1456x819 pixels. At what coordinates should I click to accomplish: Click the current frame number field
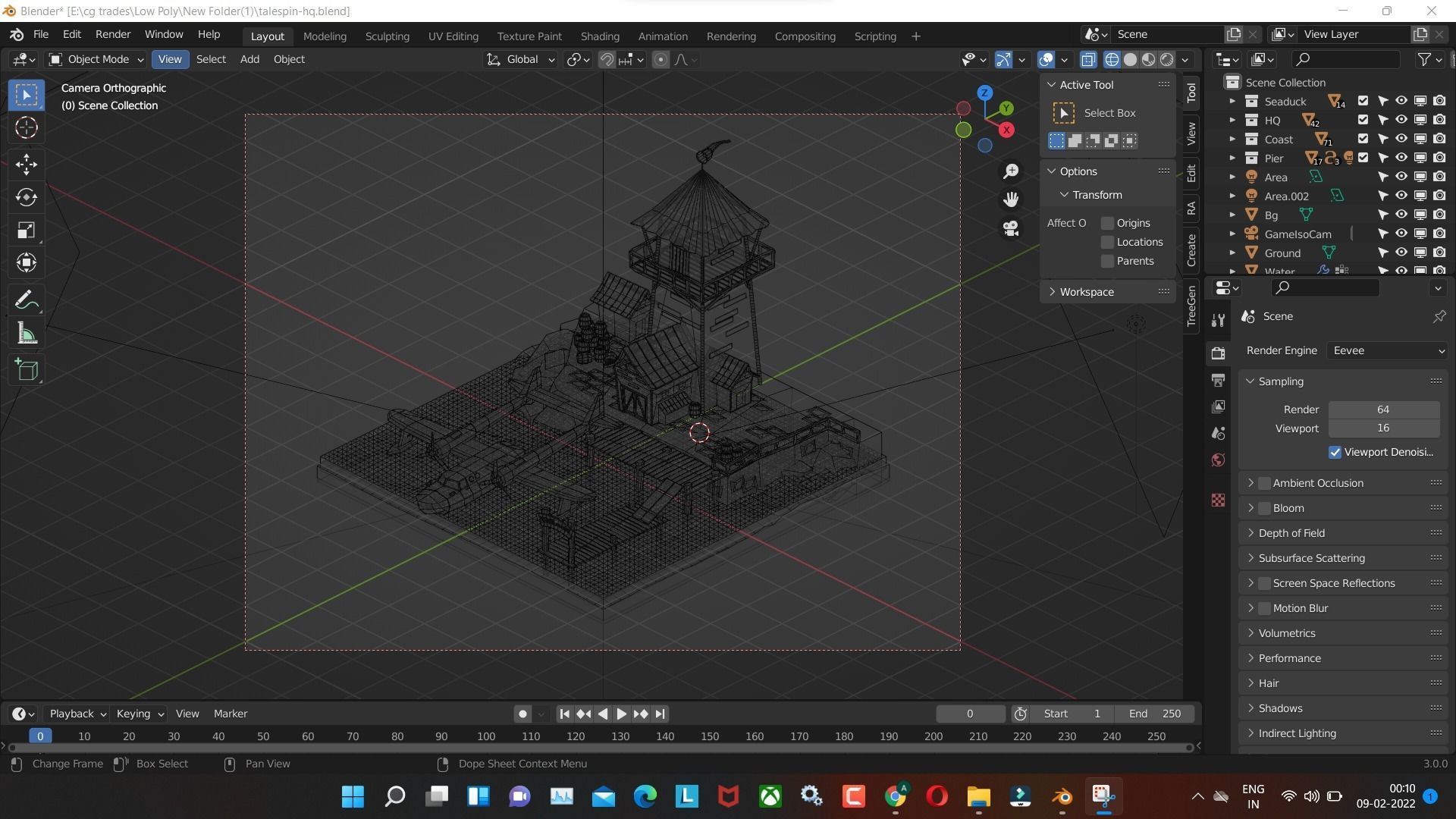coord(970,714)
